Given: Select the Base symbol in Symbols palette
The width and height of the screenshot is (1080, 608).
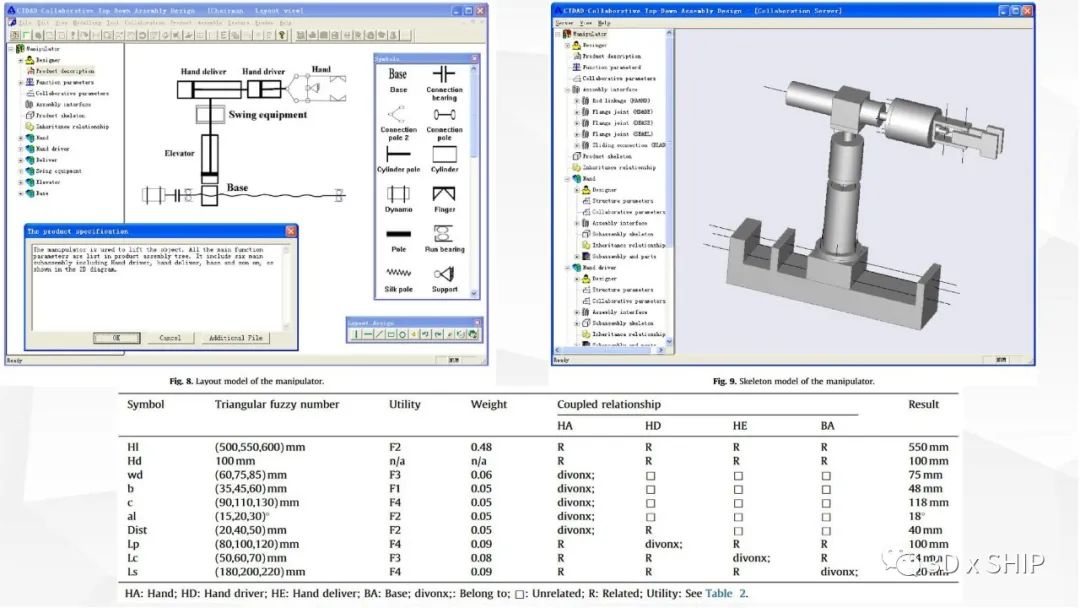Looking at the screenshot, I should pyautogui.click(x=398, y=80).
